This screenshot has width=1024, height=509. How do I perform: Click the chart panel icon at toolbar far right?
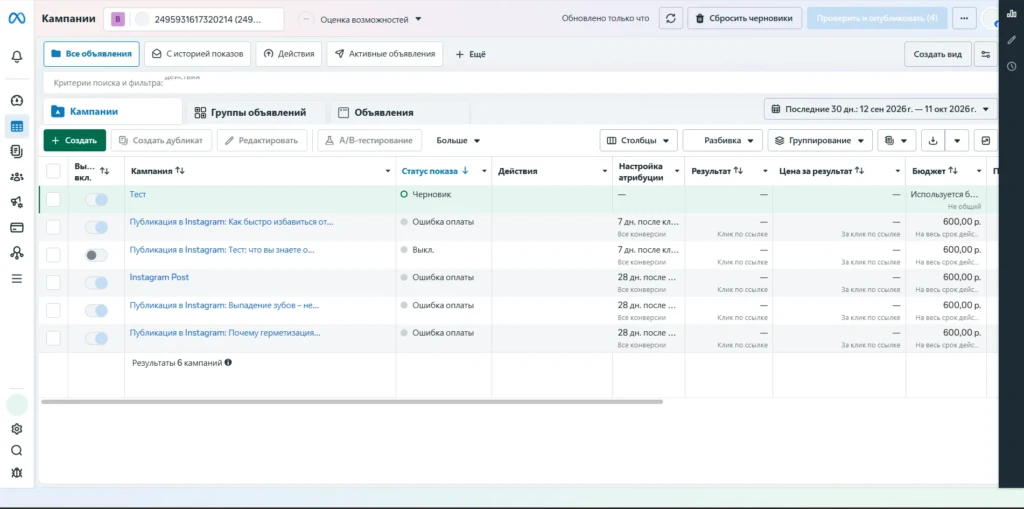(985, 140)
